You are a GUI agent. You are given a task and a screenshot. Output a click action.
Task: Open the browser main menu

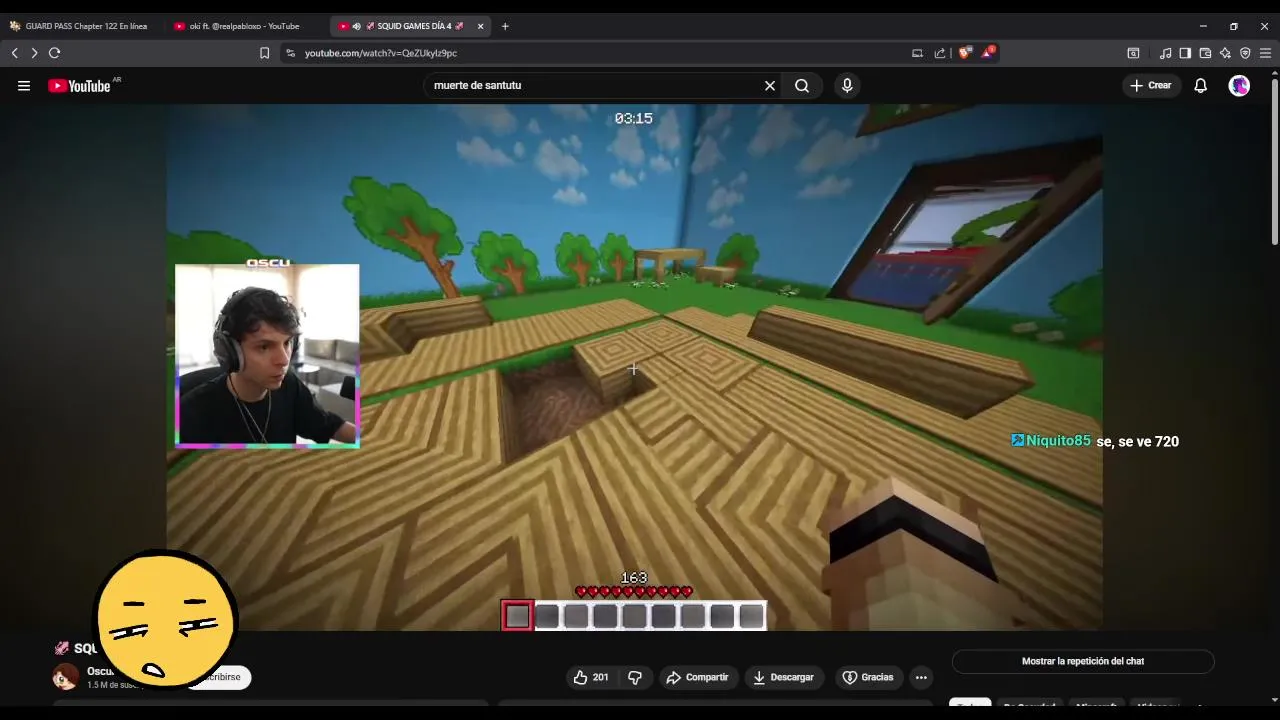1265,53
